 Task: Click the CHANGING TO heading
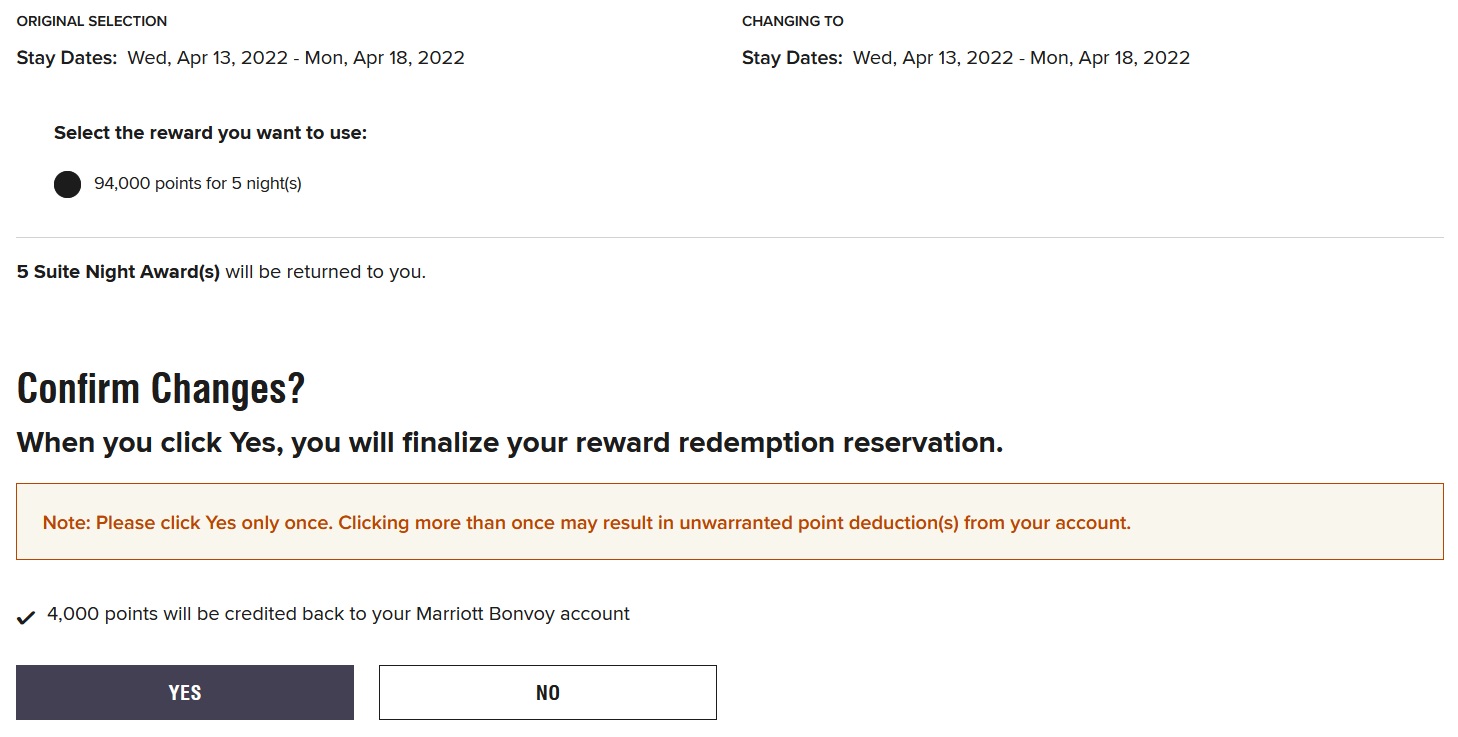coord(793,21)
